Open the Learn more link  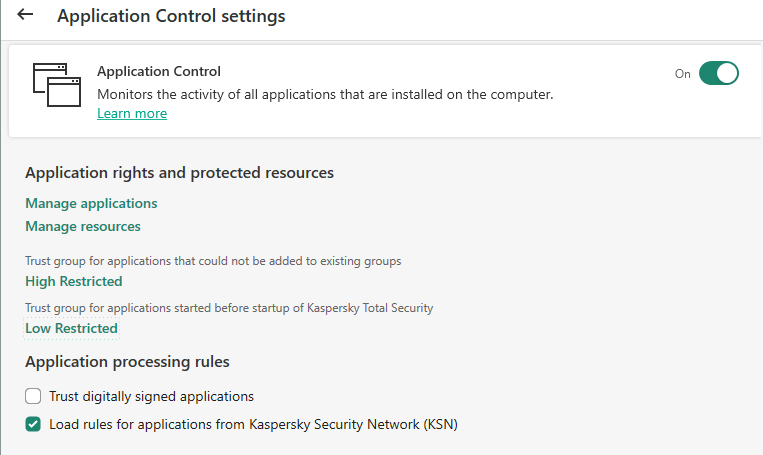131,113
